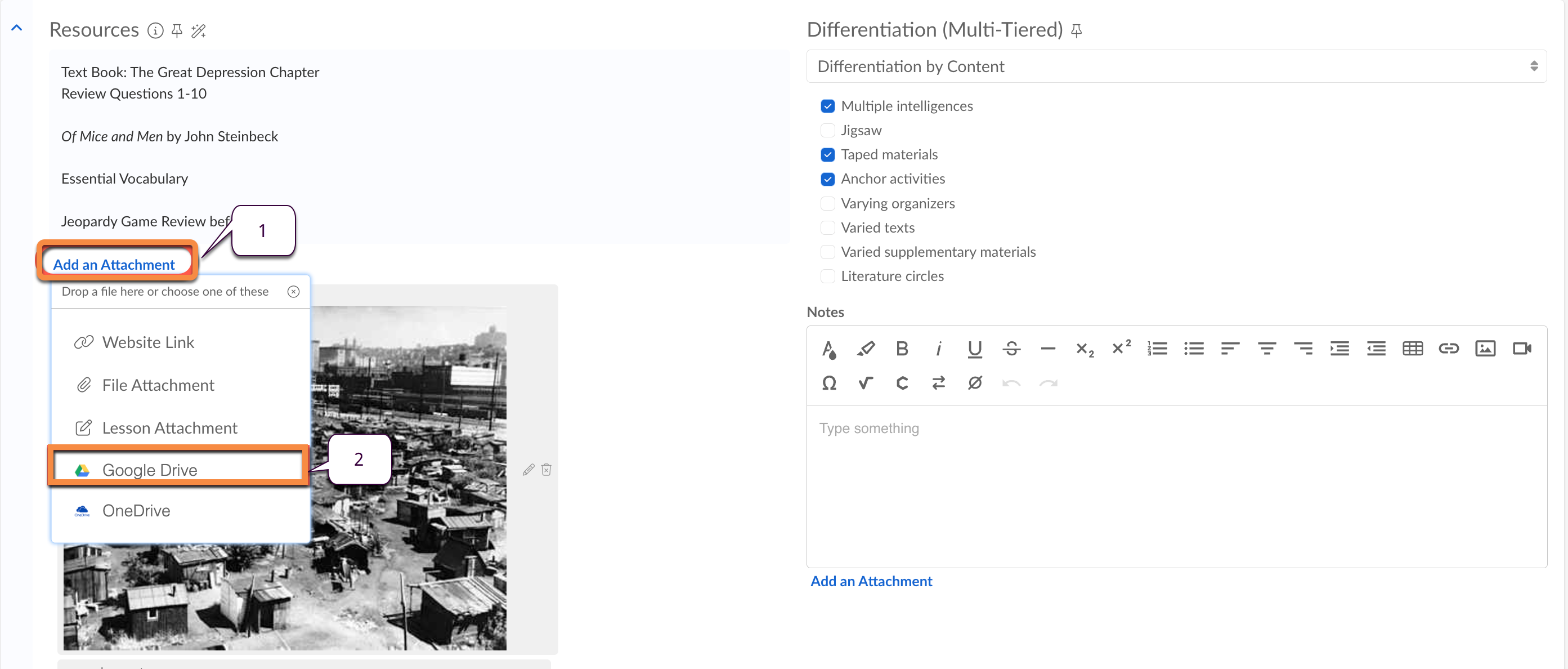Click Add an Attachment under Notes
Image resolution: width=1568 pixels, height=669 pixels.
(x=871, y=581)
